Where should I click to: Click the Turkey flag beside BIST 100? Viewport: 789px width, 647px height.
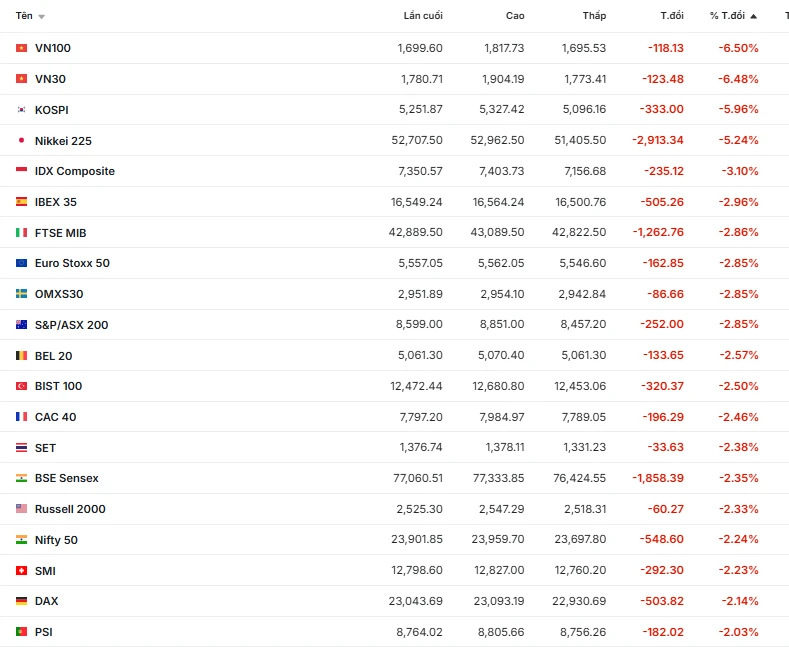pyautogui.click(x=21, y=387)
